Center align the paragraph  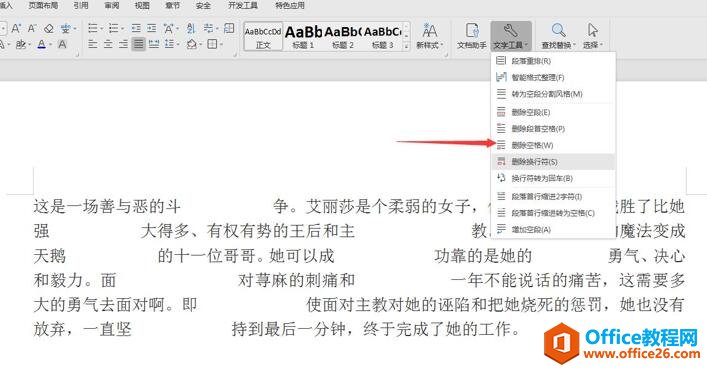point(108,44)
